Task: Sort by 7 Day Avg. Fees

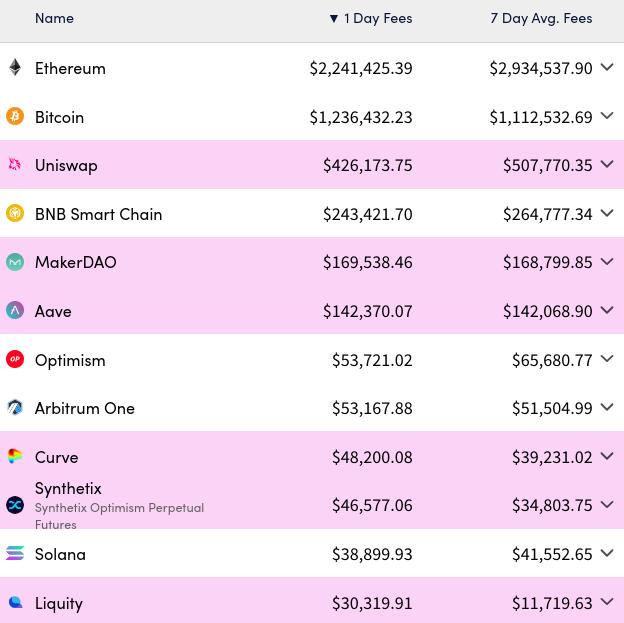Action: 541,18
